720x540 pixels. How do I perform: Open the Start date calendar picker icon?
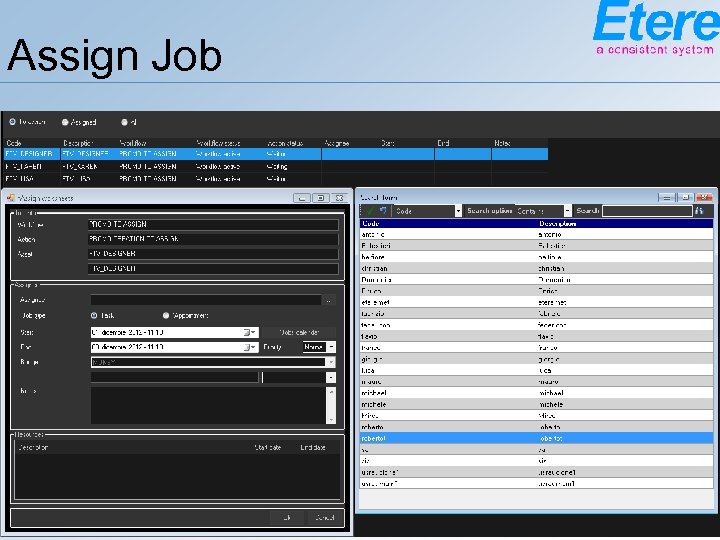[x=249, y=332]
